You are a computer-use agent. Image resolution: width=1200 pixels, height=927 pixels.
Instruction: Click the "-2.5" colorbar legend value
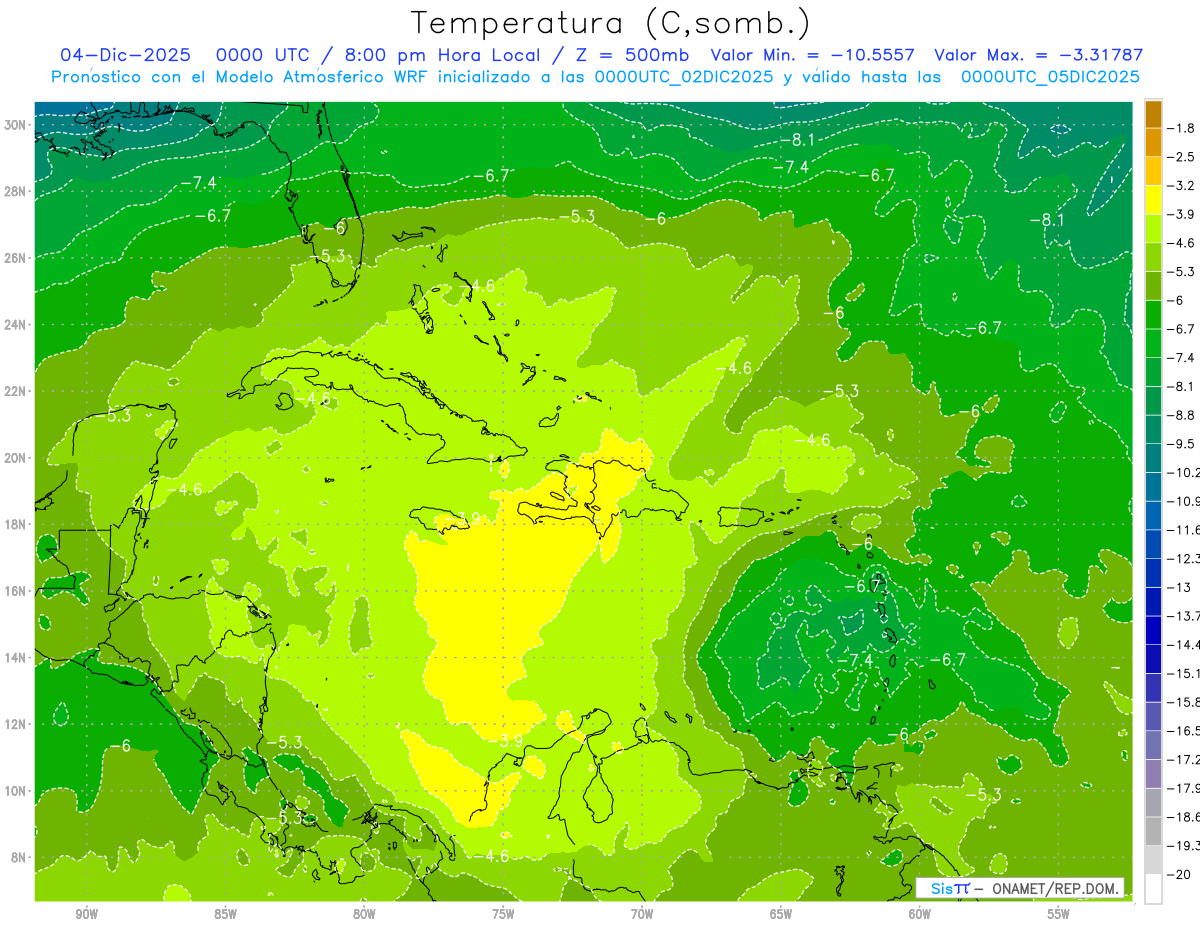click(1182, 157)
